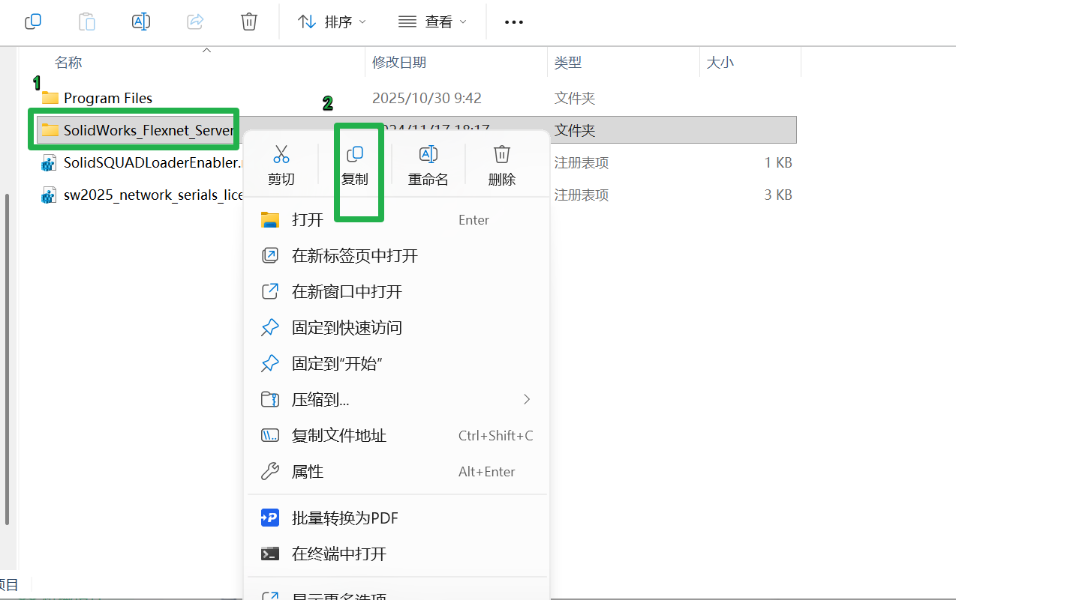
Task: Open the more options ellipsis in the toolbar
Action: tap(514, 22)
